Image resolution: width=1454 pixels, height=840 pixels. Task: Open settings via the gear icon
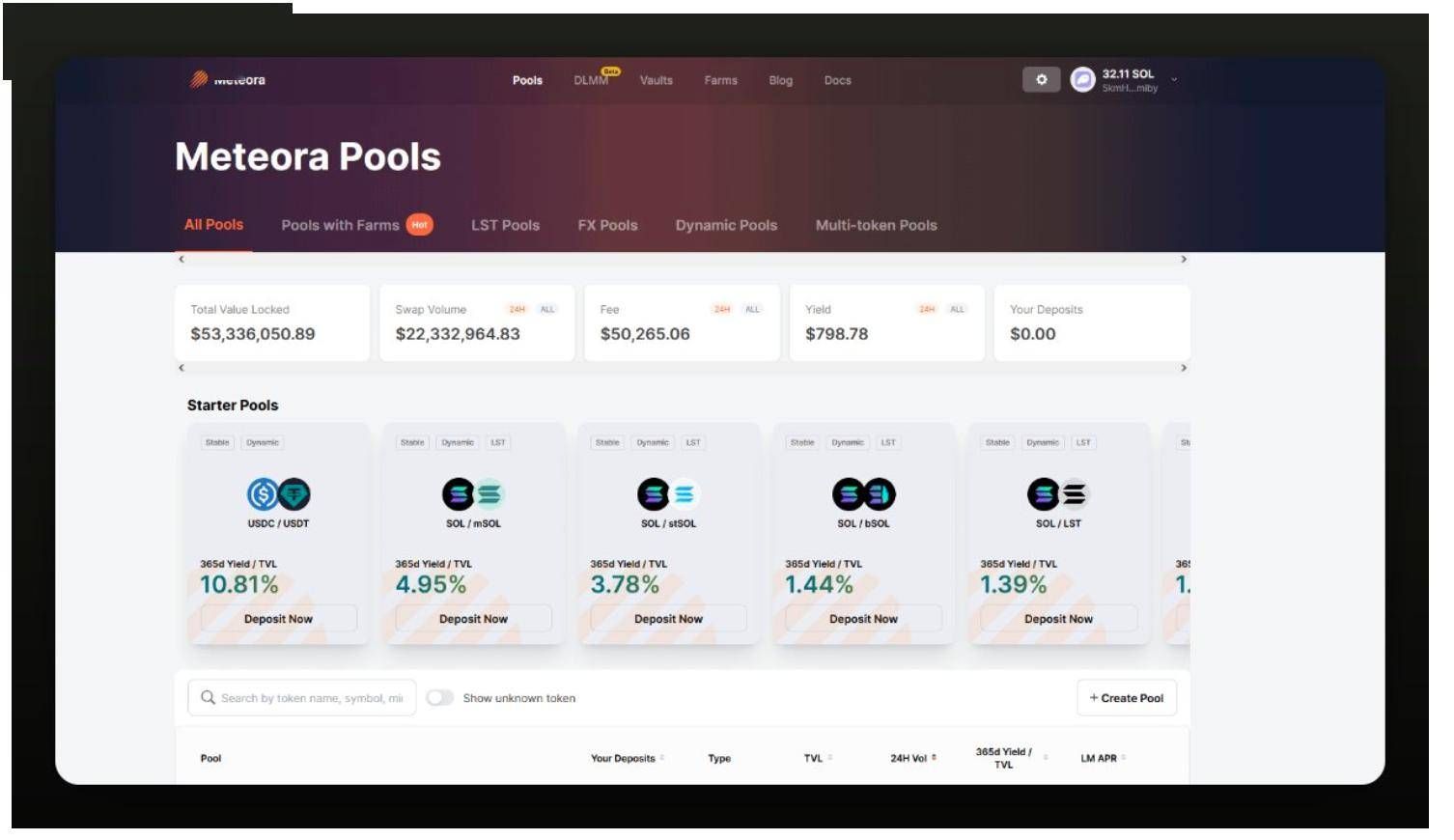pyautogui.click(x=1041, y=80)
